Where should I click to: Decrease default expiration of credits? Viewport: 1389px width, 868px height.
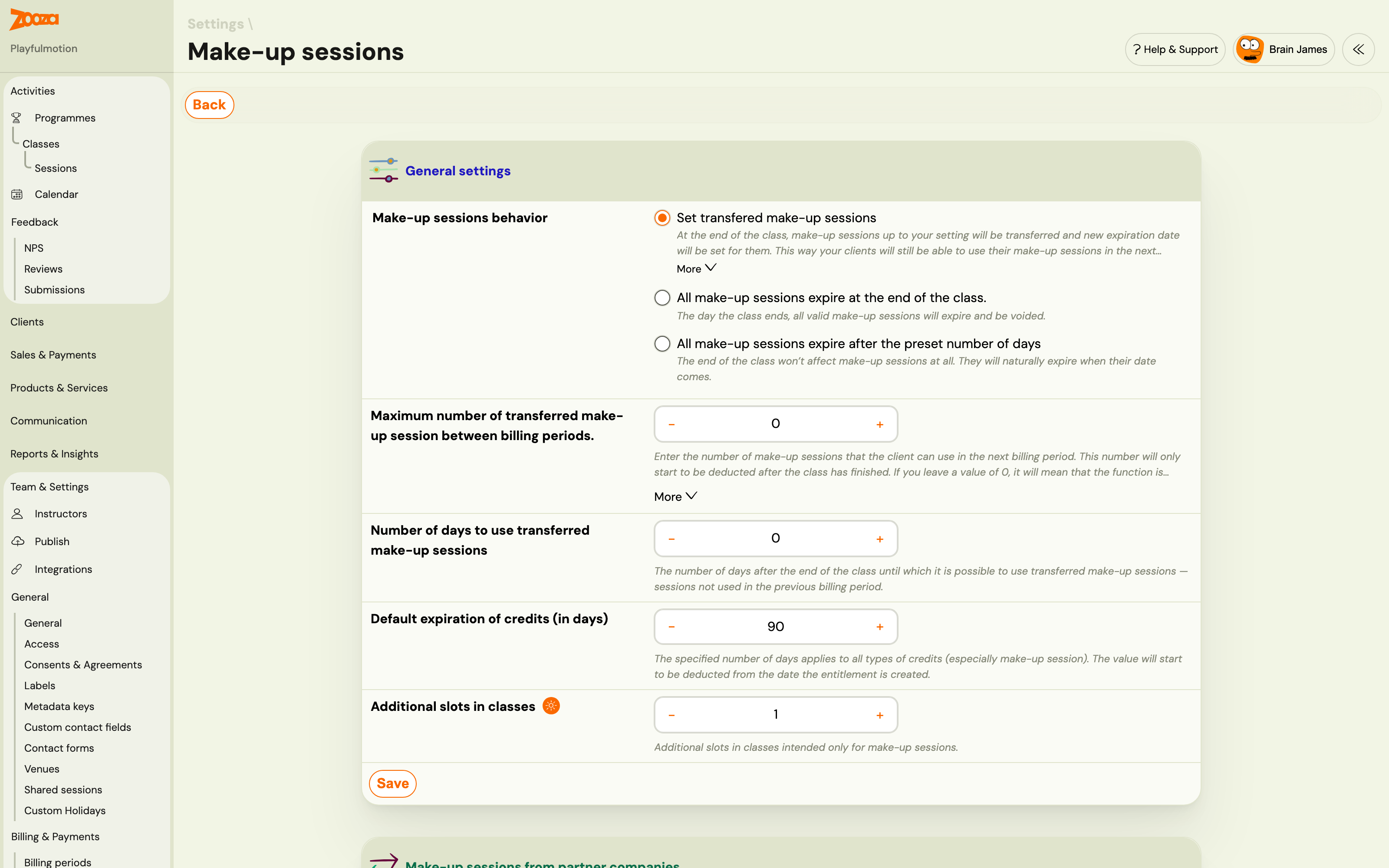(x=671, y=626)
